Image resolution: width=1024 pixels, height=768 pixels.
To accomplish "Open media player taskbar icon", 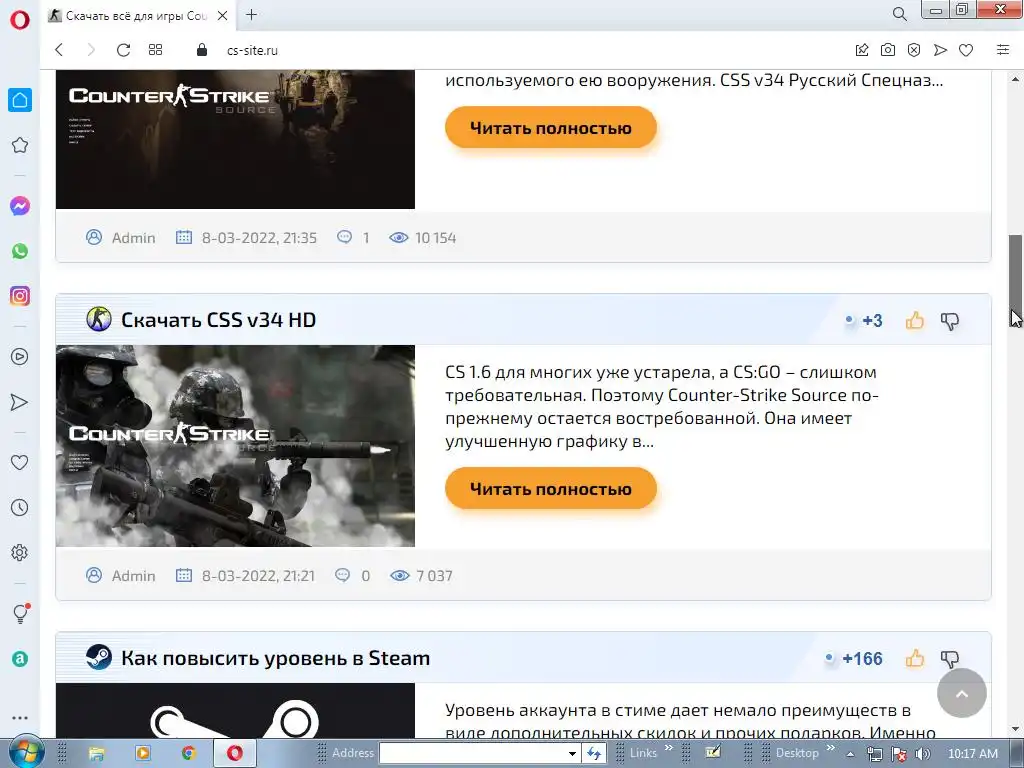I will pyautogui.click(x=142, y=754).
